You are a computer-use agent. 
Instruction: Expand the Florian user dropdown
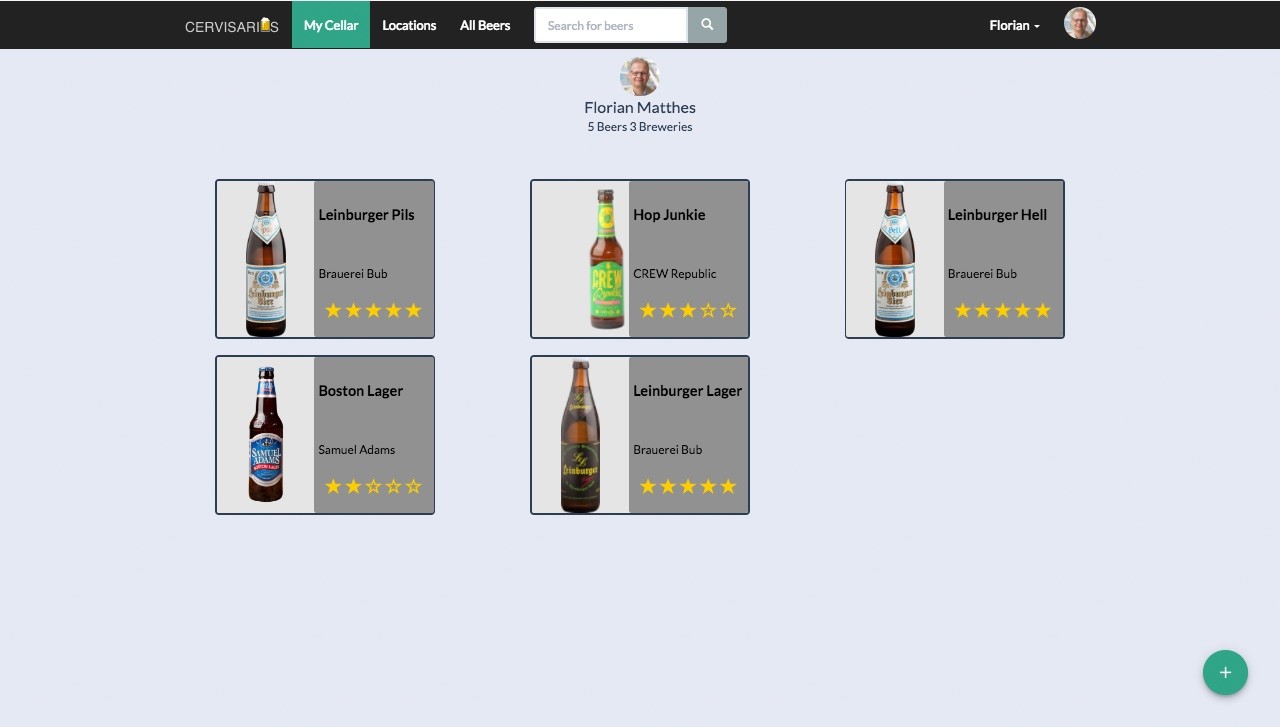pyautogui.click(x=1015, y=25)
